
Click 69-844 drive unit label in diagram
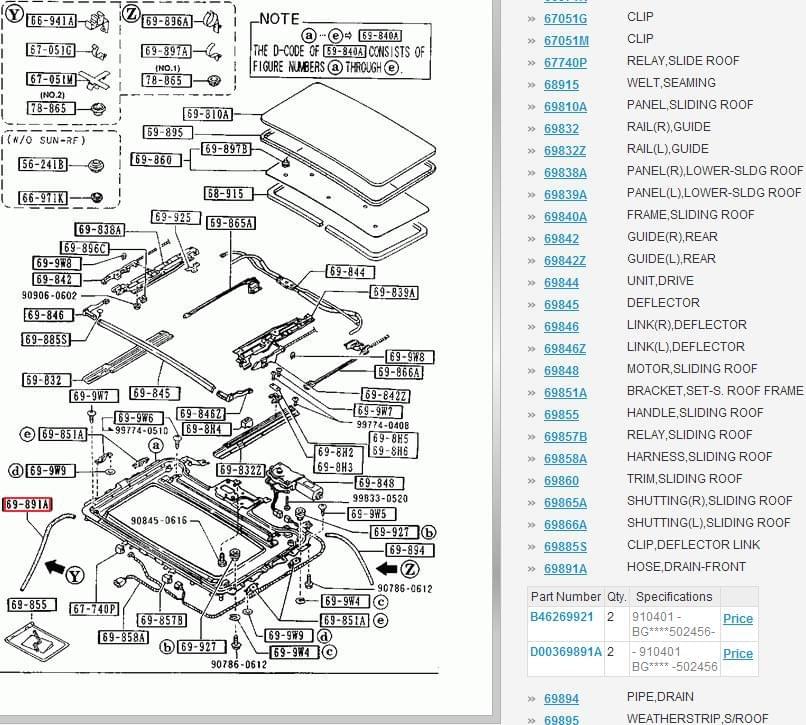click(x=351, y=272)
